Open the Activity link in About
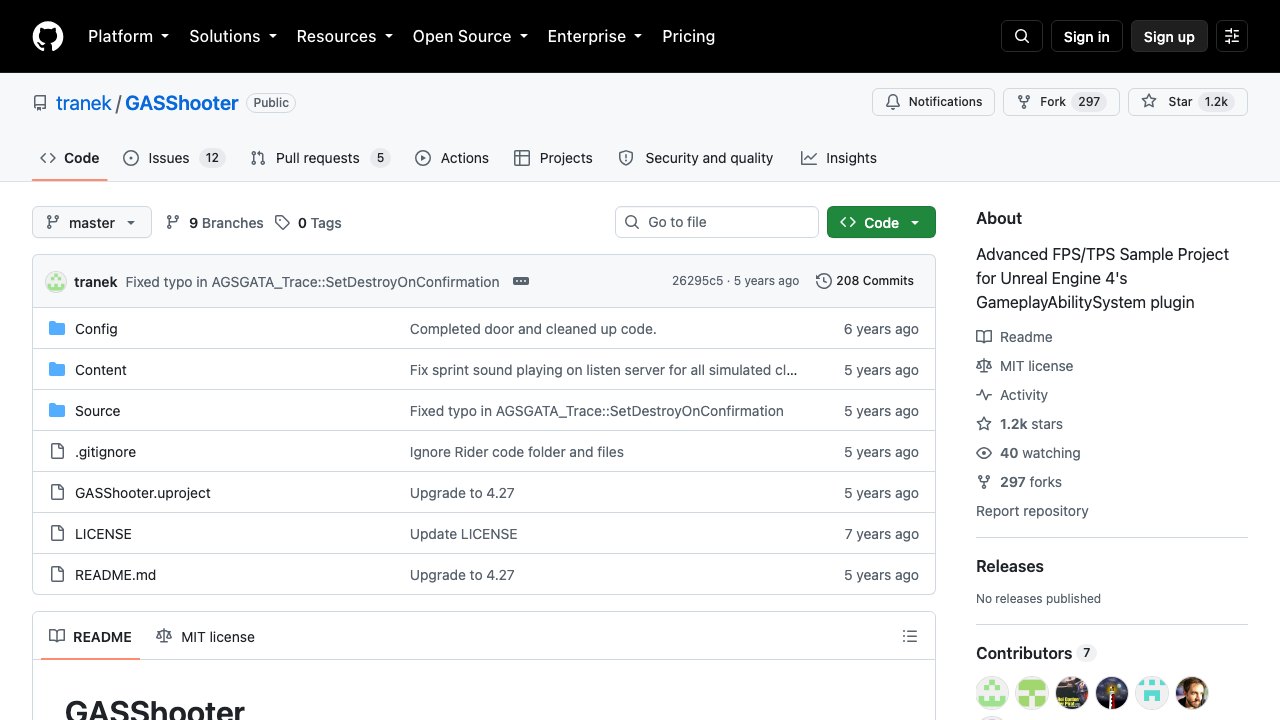Viewport: 1280px width, 720px height. pos(1012,395)
